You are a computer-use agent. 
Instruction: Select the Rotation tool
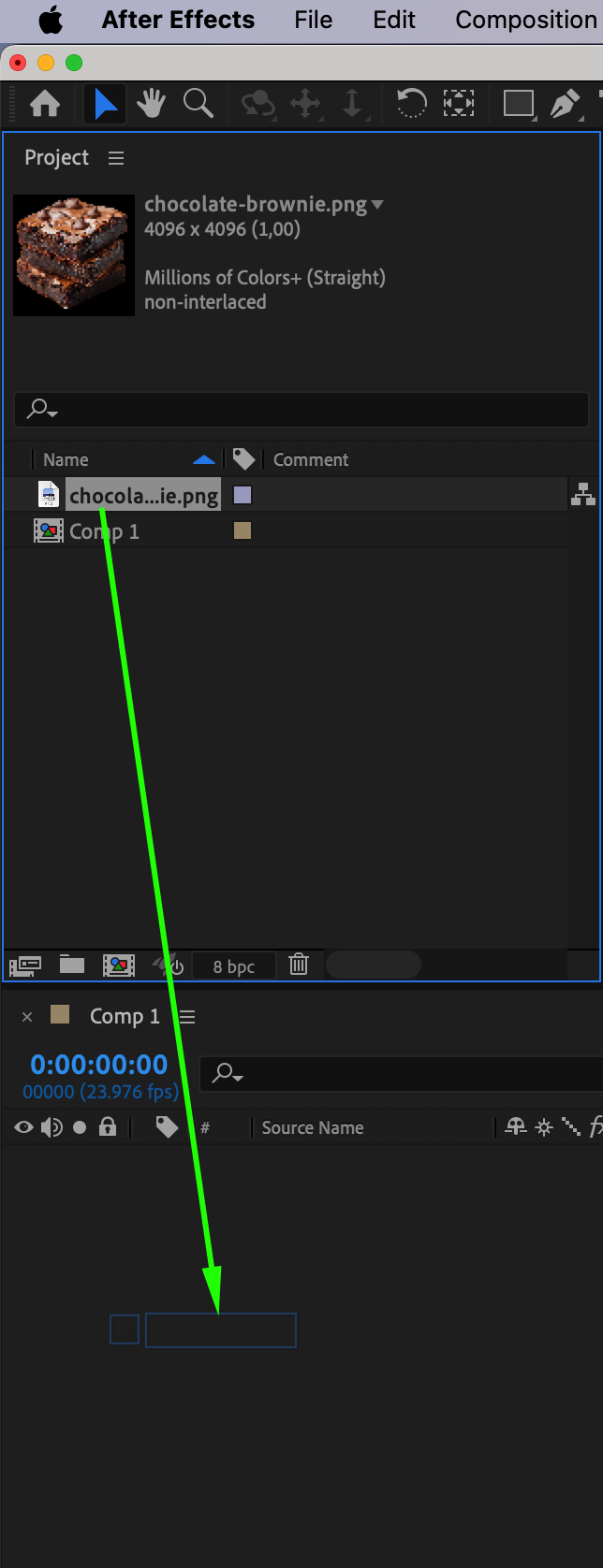(411, 103)
